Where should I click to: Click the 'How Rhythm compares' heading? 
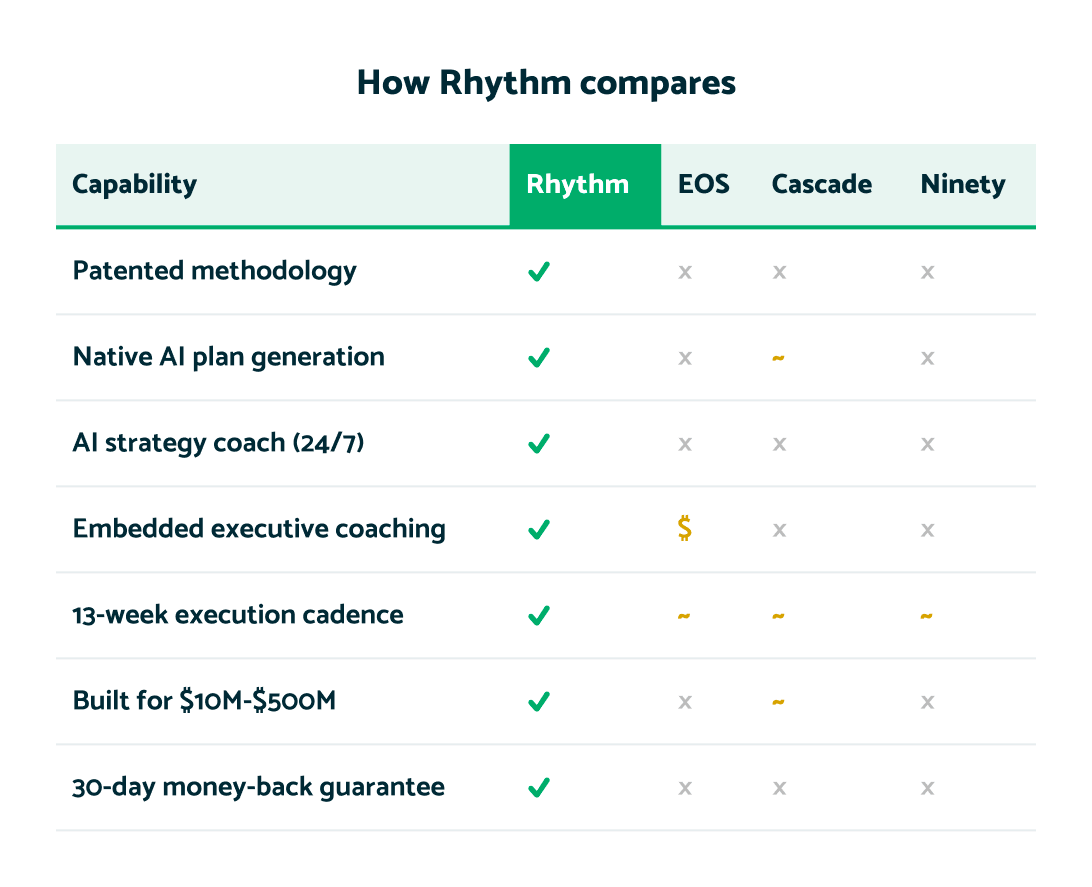coord(546,83)
